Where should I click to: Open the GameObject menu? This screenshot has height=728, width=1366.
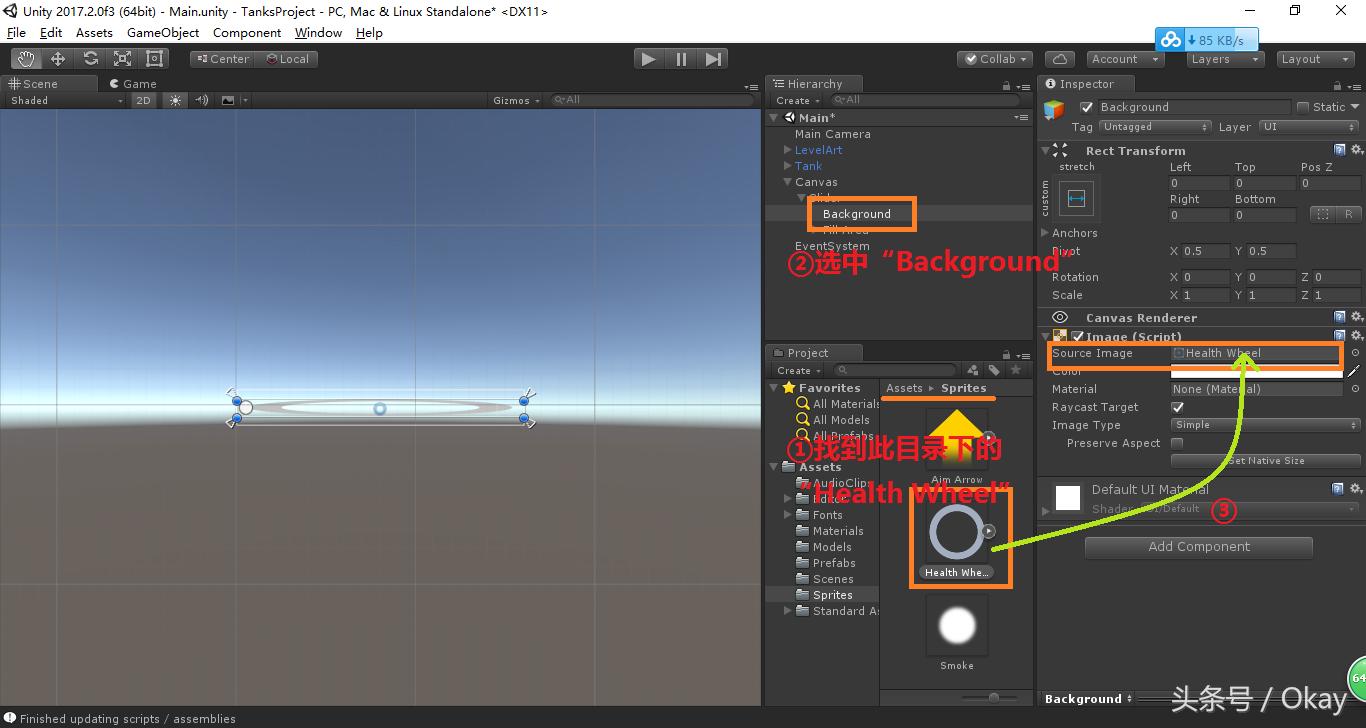[x=163, y=32]
